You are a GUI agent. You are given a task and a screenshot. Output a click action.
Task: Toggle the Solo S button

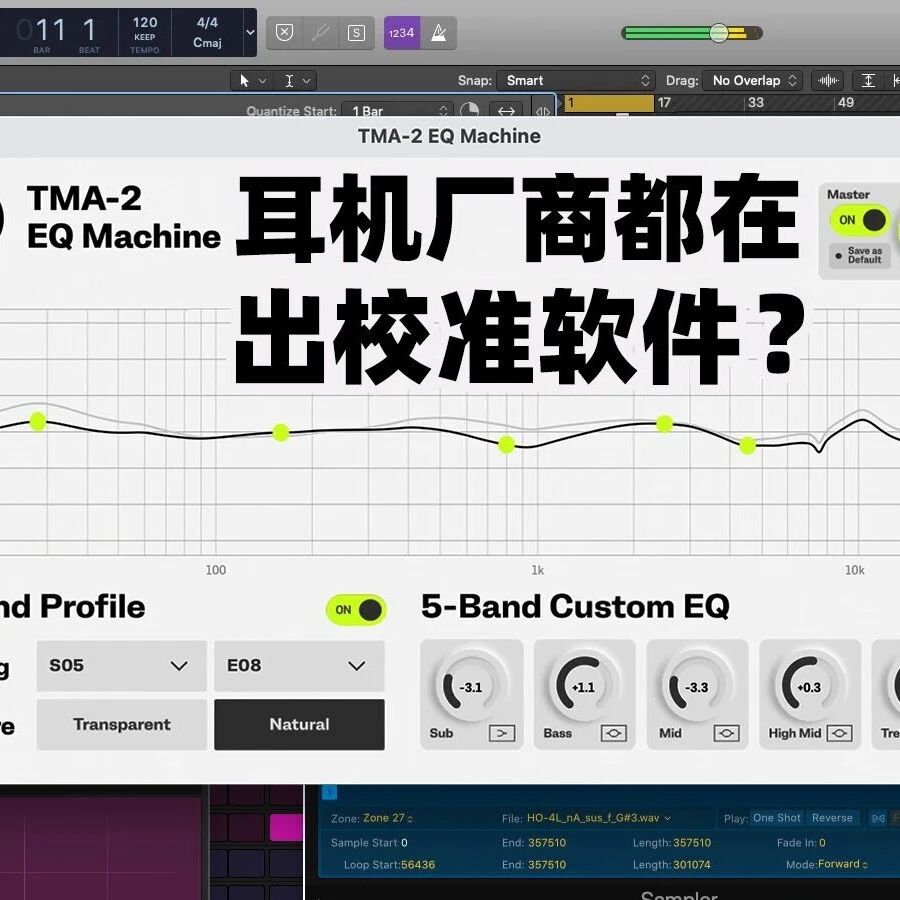tap(356, 33)
